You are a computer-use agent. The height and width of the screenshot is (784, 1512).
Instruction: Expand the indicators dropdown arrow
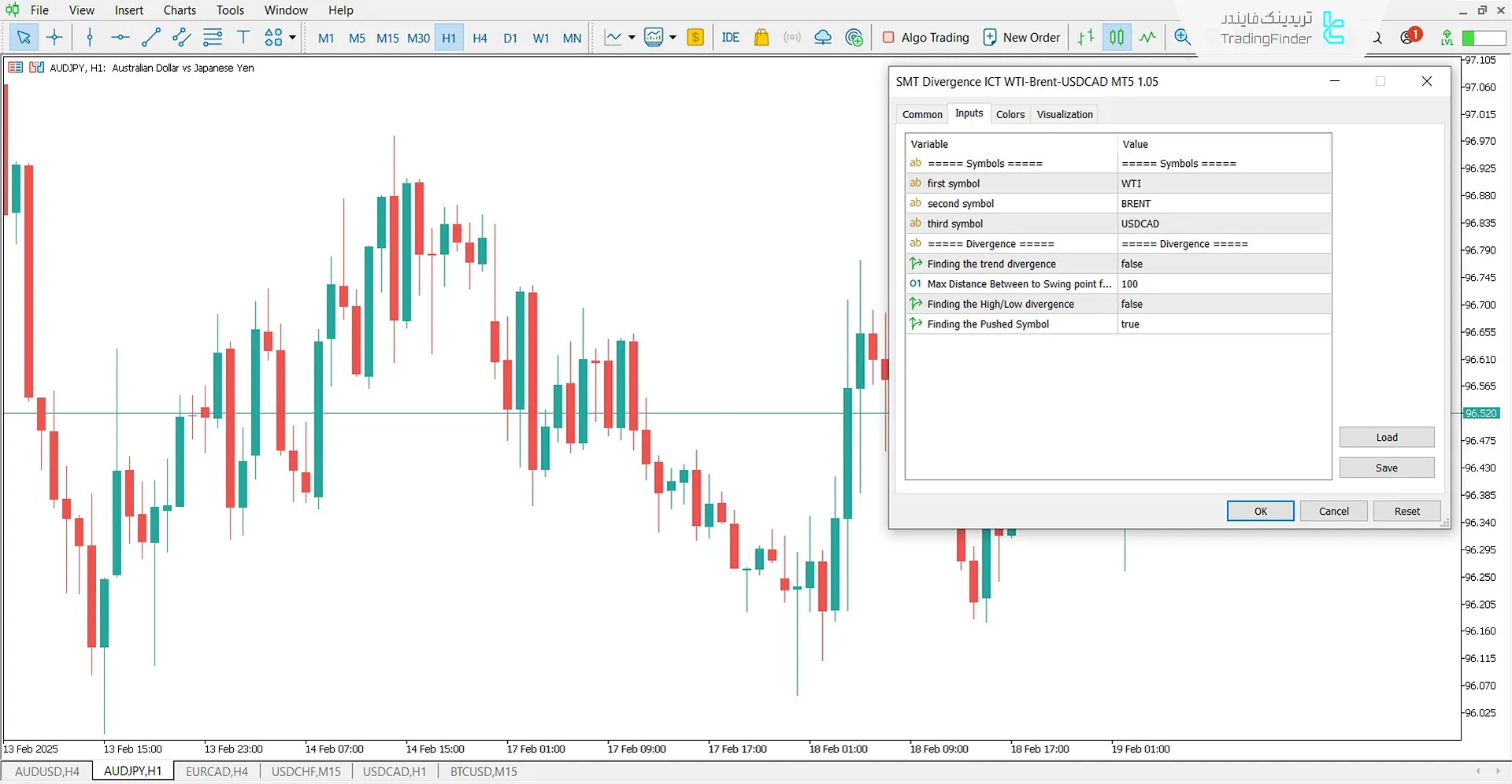tap(673, 37)
